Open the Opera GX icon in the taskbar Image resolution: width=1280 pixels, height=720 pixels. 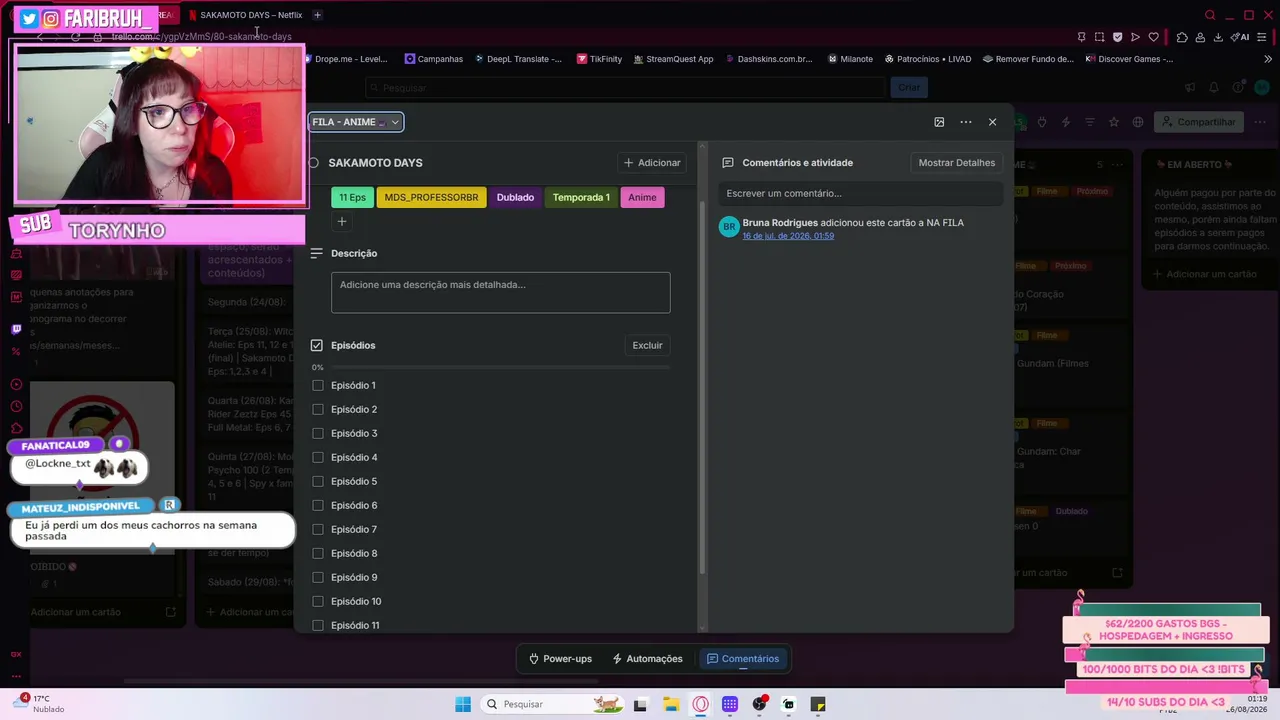701,704
